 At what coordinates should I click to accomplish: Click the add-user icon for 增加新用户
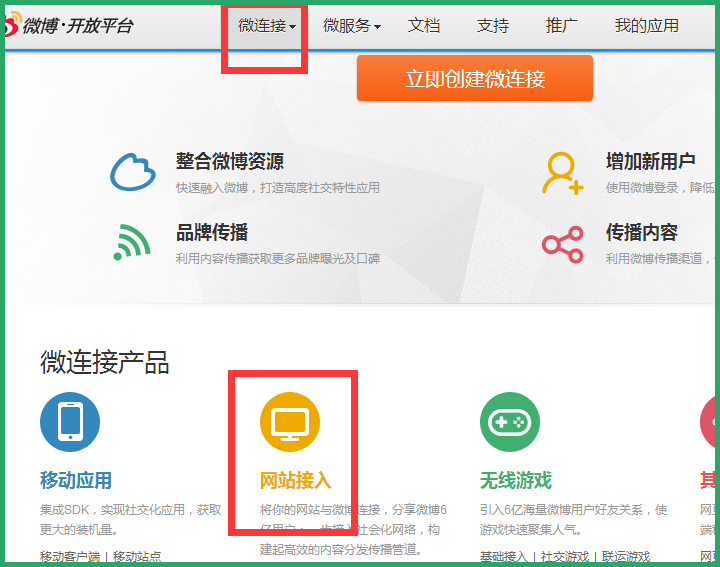[562, 173]
